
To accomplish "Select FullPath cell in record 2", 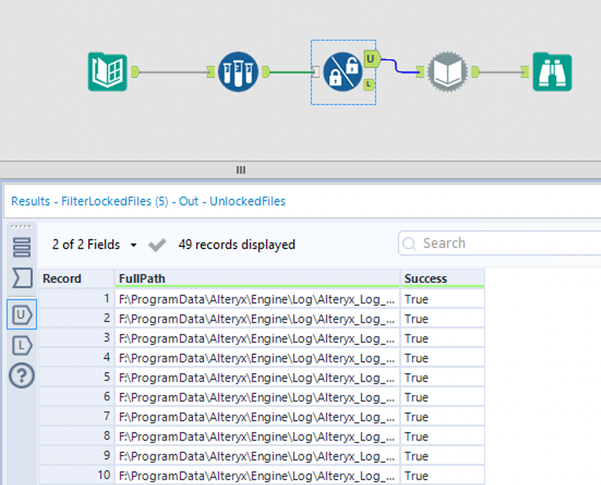I will (x=257, y=319).
